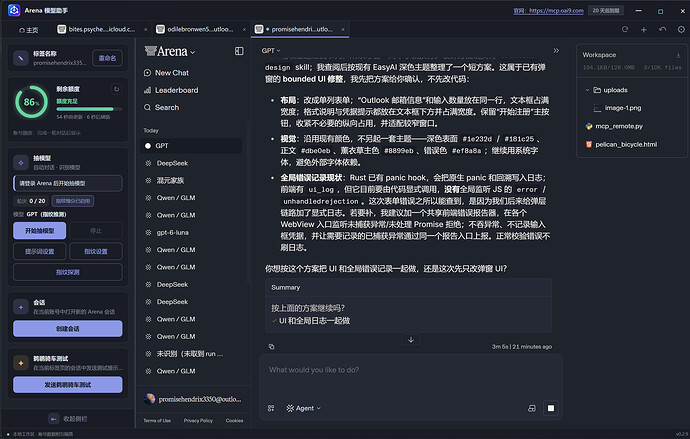Add a new tab with plus icon
The image size is (690, 439).
click(644, 29)
